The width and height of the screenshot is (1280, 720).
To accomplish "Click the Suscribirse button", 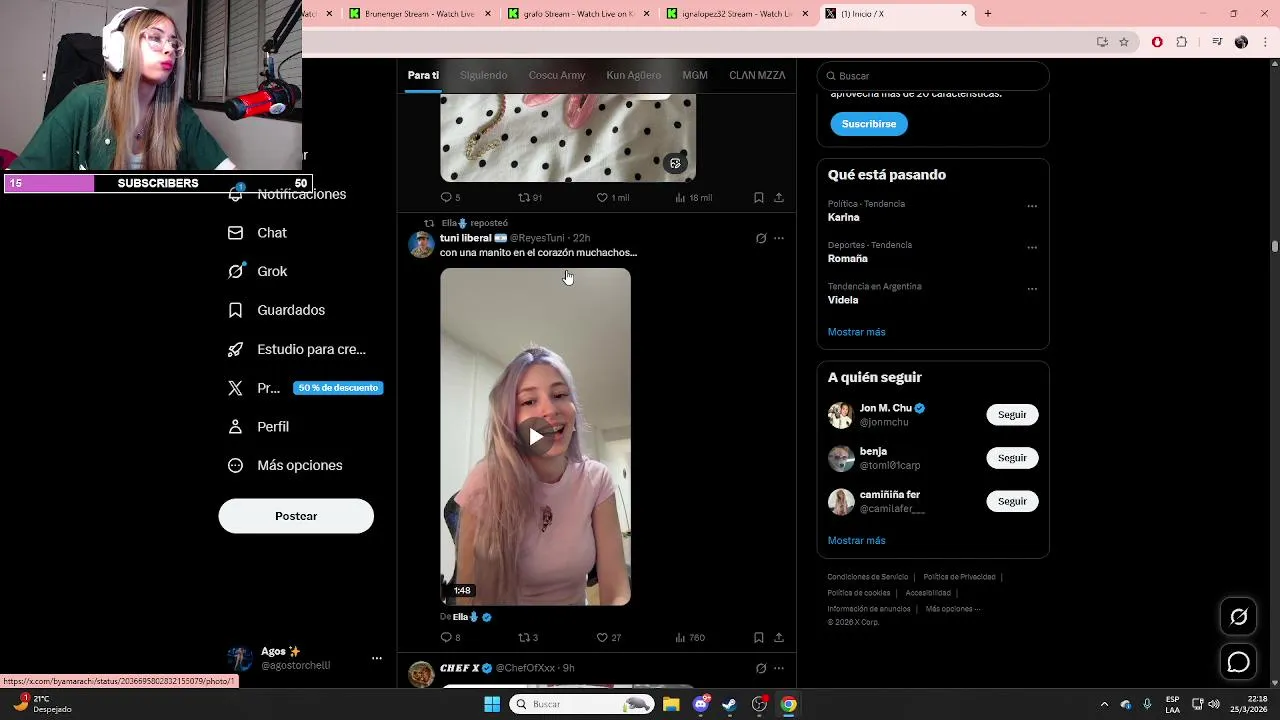I will tap(869, 124).
